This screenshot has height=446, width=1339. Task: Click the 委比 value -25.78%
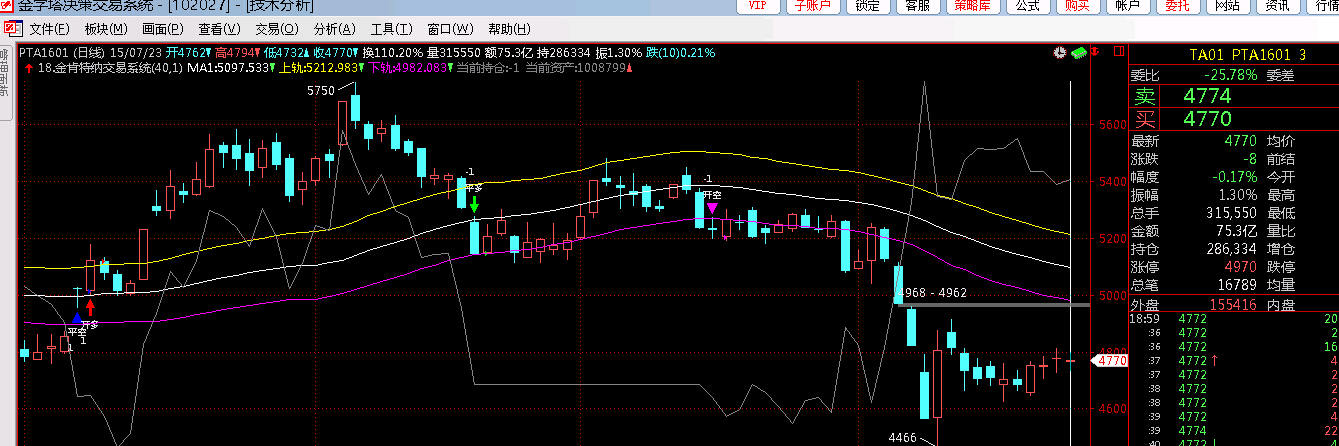(x=1230, y=75)
